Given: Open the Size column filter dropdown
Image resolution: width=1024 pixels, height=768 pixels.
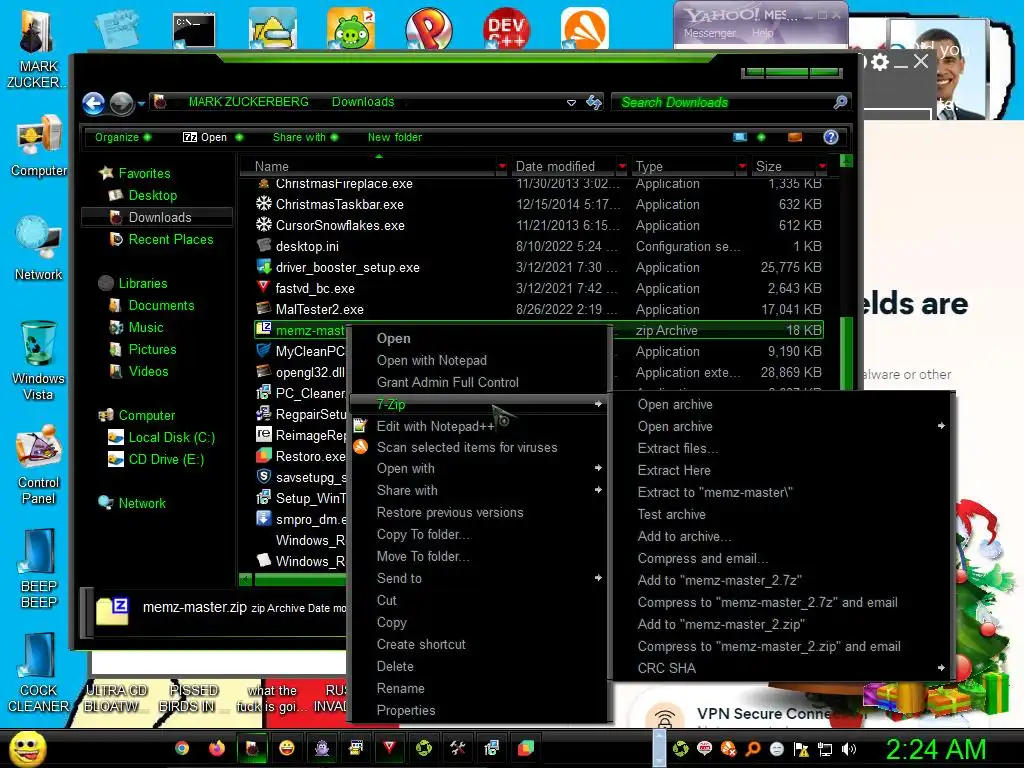Looking at the screenshot, I should coord(822,167).
